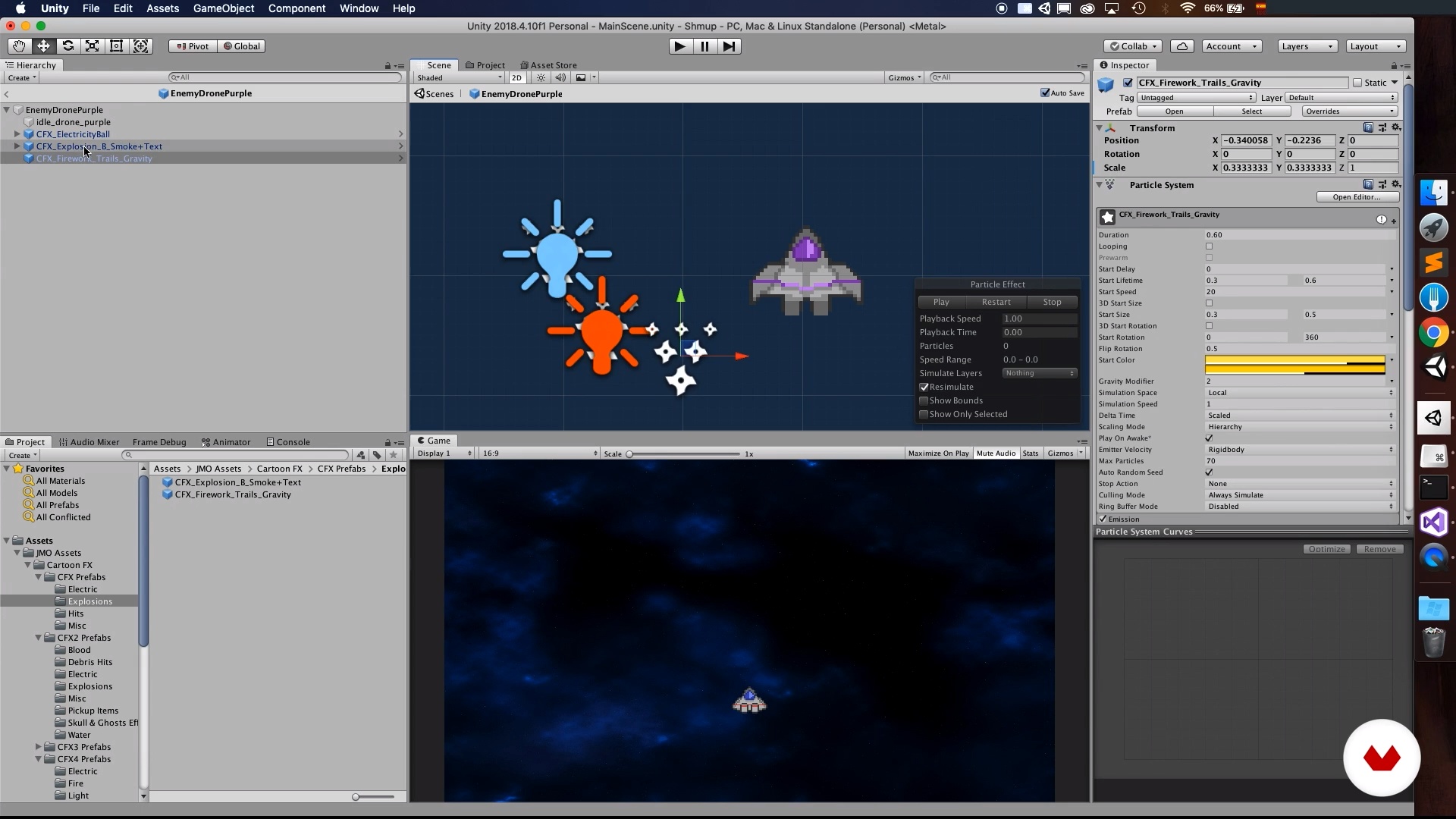
Task: Uncheck Resimulate in Particle Effect
Action: [x=924, y=387]
